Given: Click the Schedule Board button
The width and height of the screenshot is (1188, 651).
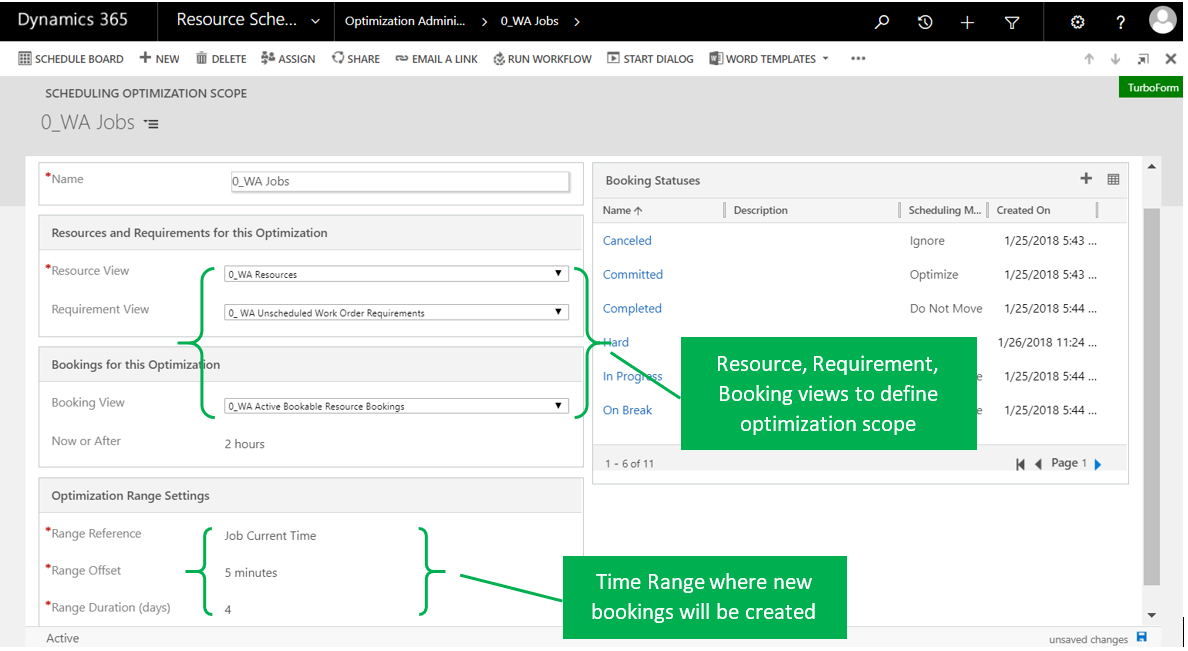Looking at the screenshot, I should pos(71,59).
